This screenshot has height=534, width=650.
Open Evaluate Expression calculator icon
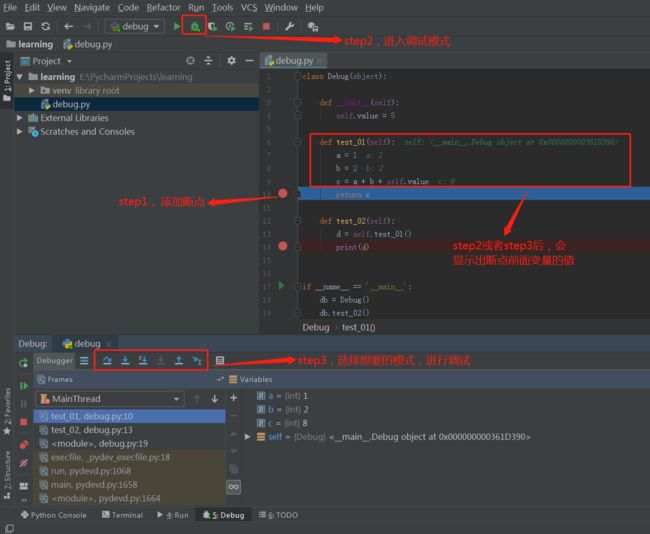coord(220,360)
